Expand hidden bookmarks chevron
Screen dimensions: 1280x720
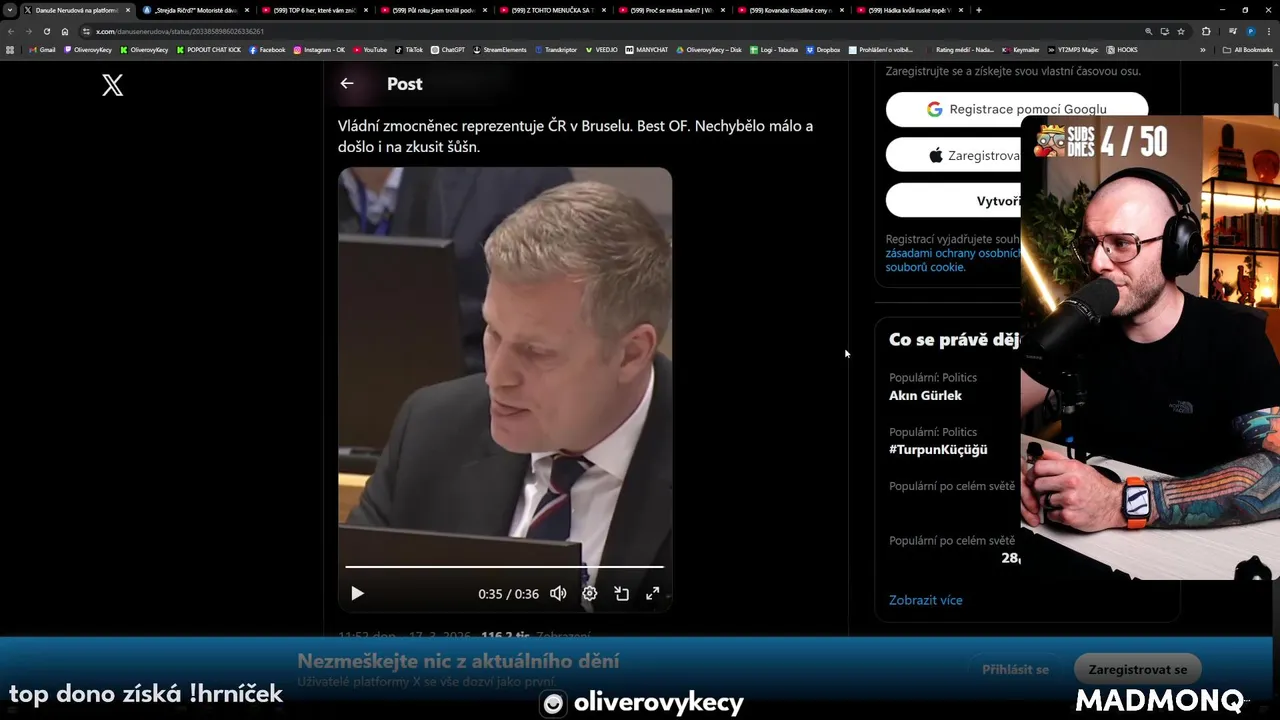pos(1203,49)
